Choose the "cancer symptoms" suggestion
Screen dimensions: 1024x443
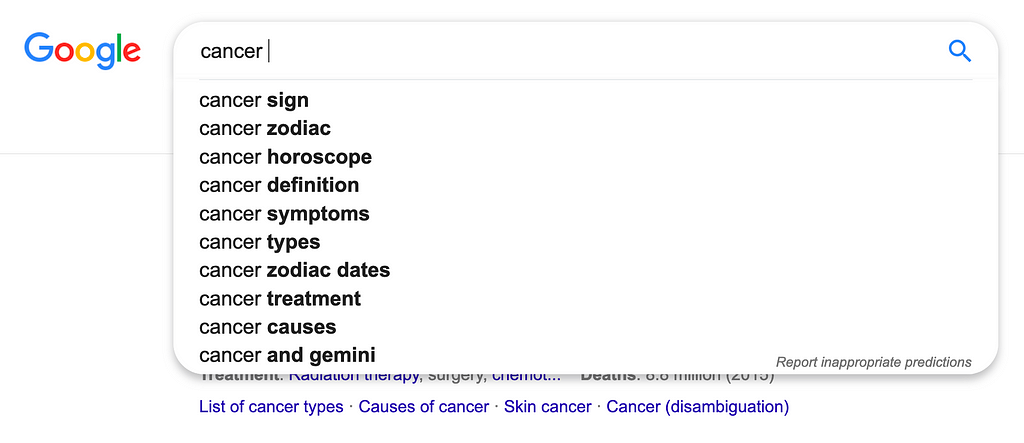click(x=284, y=214)
